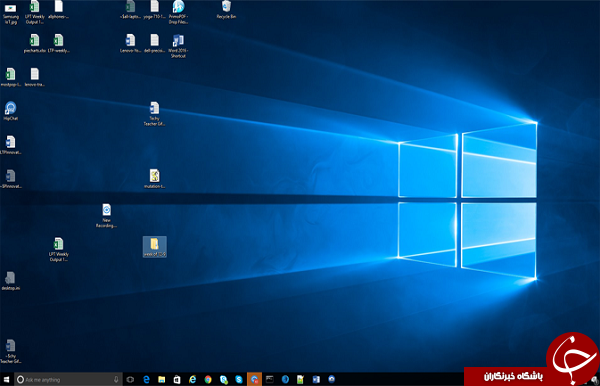Select the desktop.ini file icon
This screenshot has width=600, height=386.
(x=11, y=281)
